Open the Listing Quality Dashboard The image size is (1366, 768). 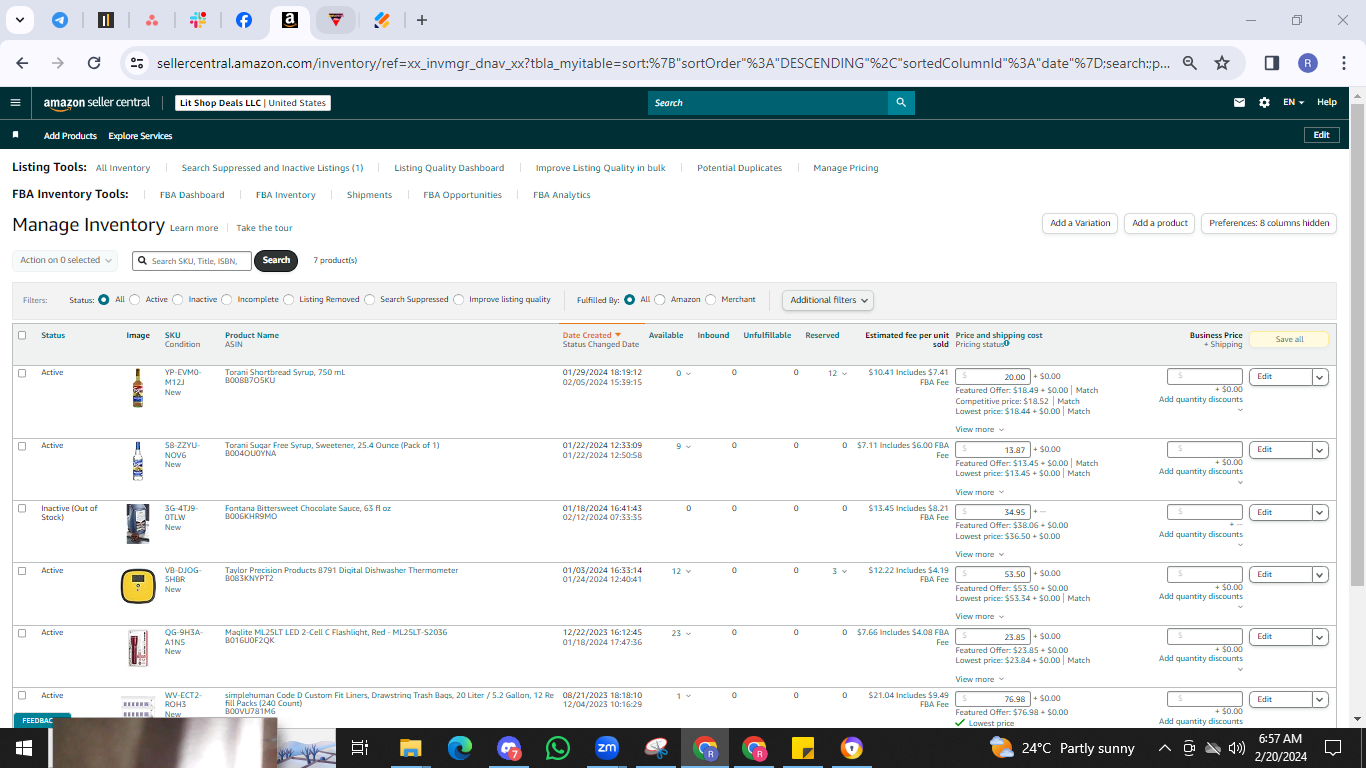coord(449,168)
